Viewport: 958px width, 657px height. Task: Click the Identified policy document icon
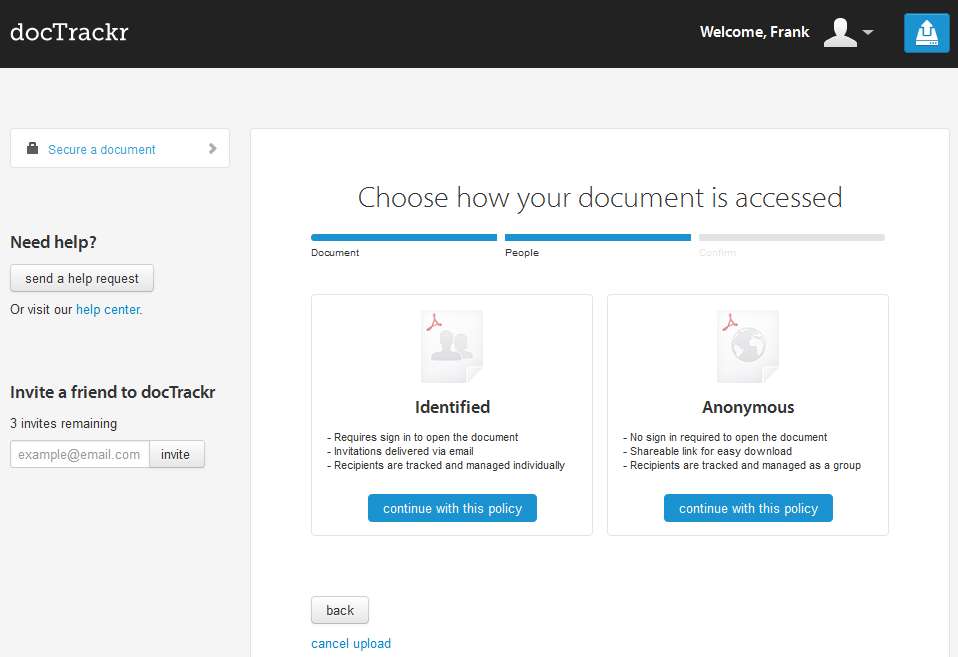(452, 346)
